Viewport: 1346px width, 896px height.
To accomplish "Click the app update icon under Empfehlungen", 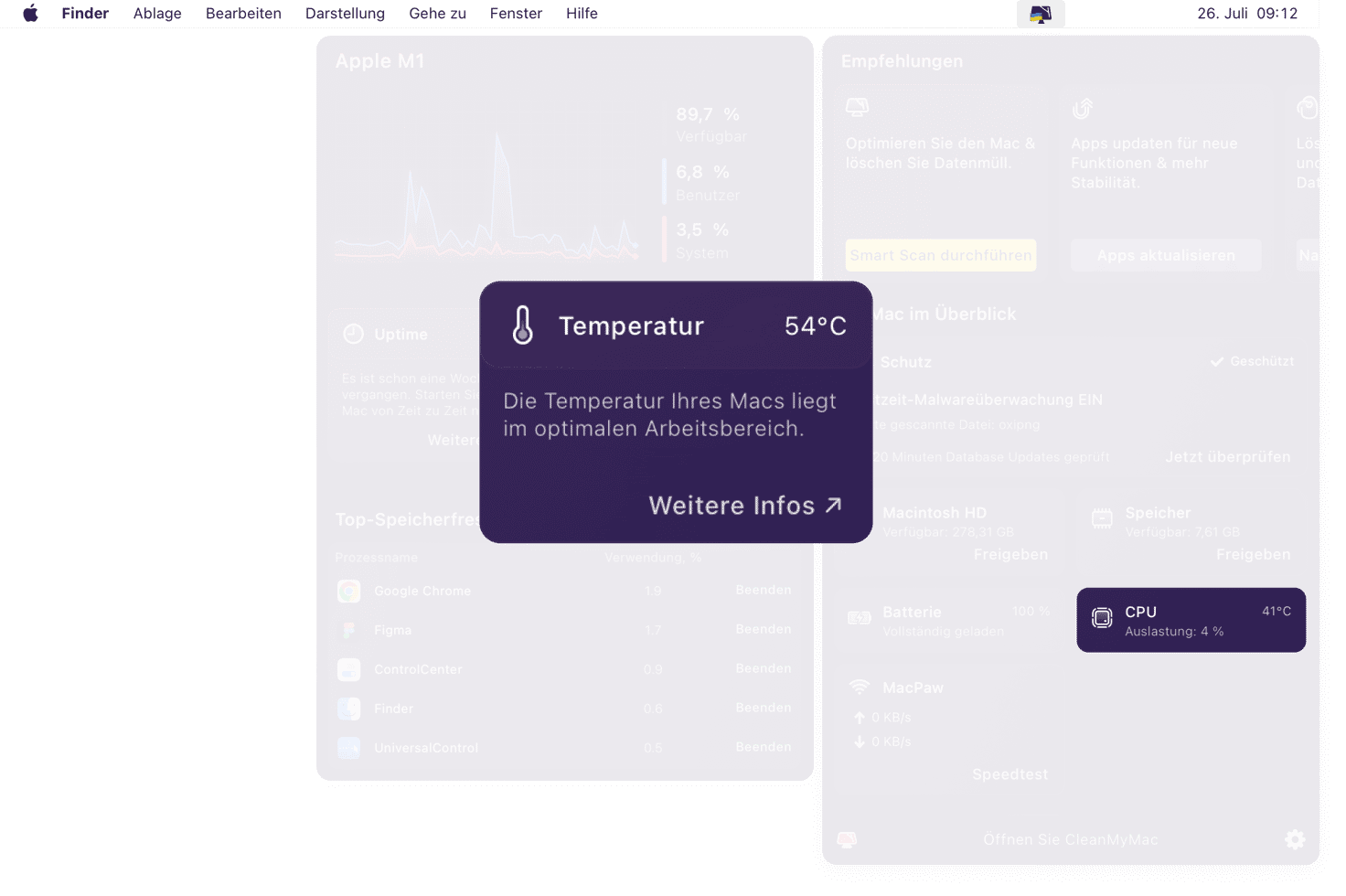I will pyautogui.click(x=1083, y=109).
